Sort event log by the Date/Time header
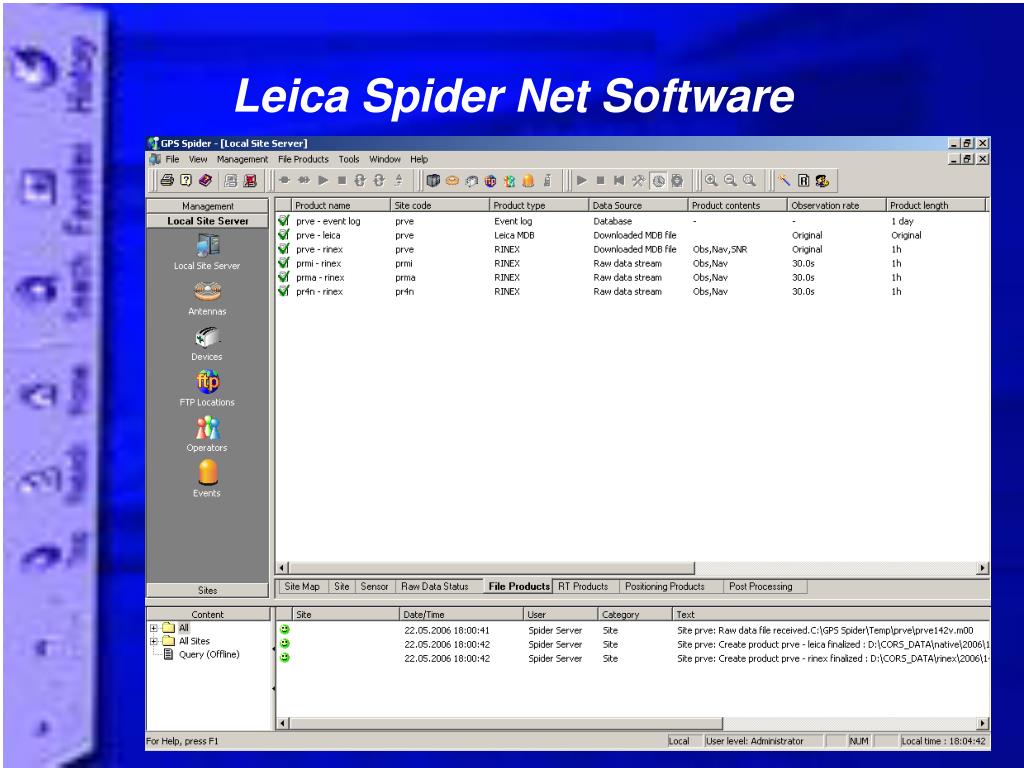 click(461, 614)
